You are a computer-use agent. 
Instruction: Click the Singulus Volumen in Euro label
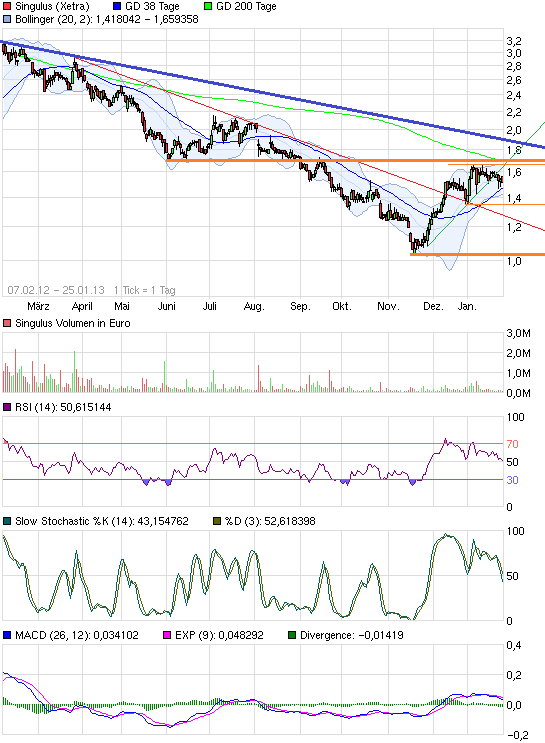(73, 323)
